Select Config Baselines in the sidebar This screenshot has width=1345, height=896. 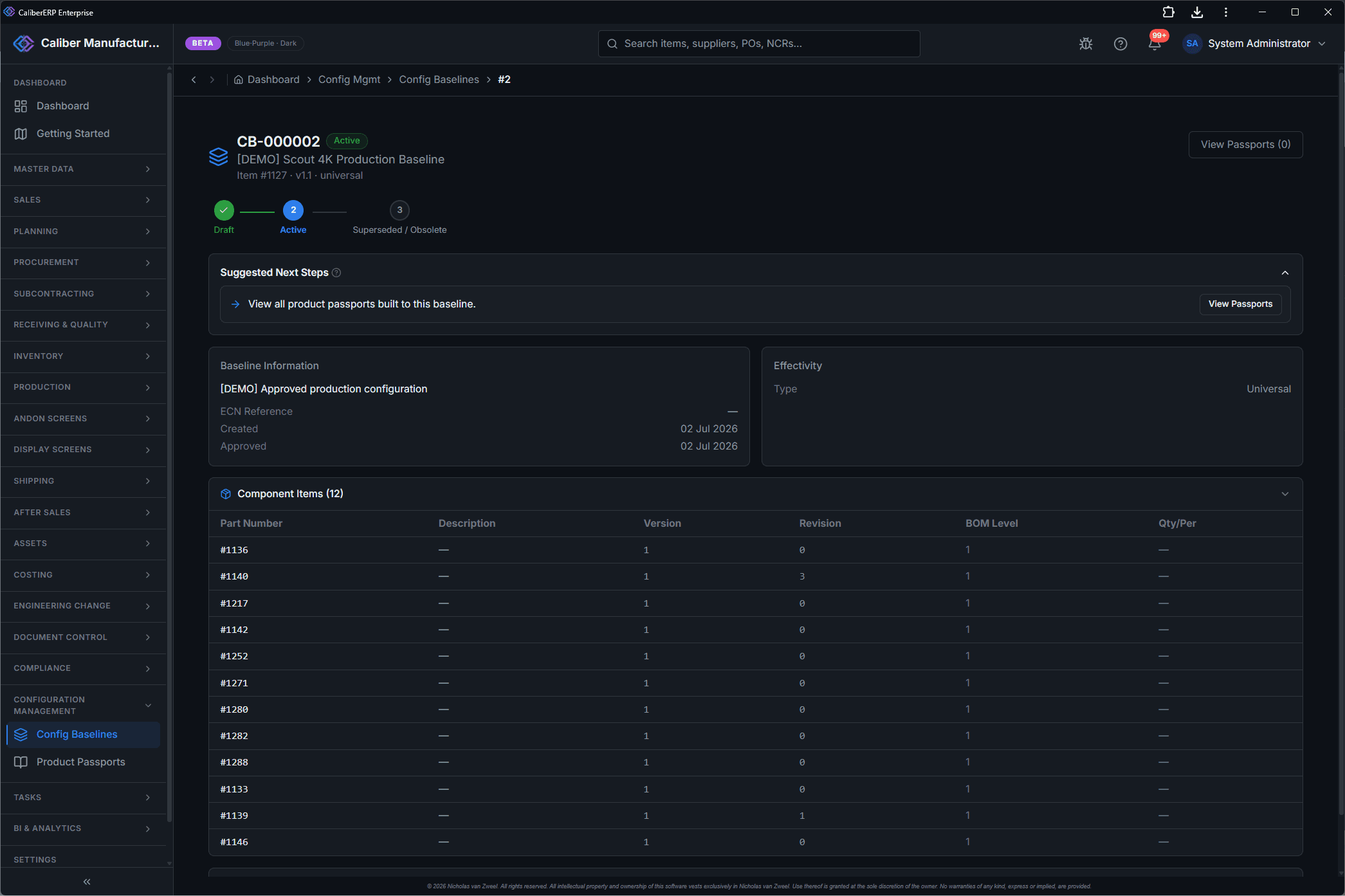click(83, 735)
